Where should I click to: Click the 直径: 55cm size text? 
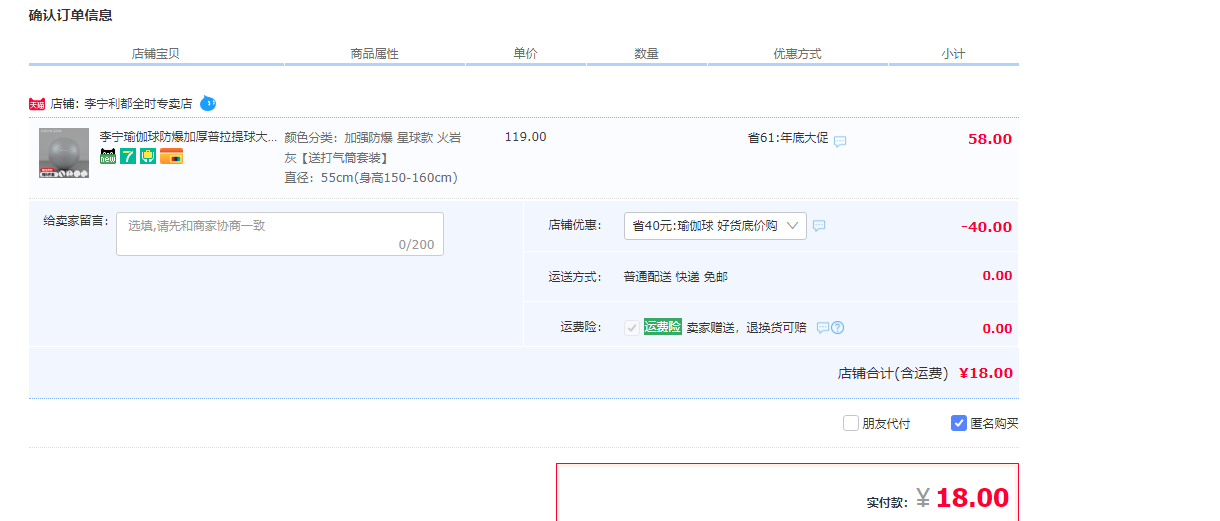pos(371,178)
